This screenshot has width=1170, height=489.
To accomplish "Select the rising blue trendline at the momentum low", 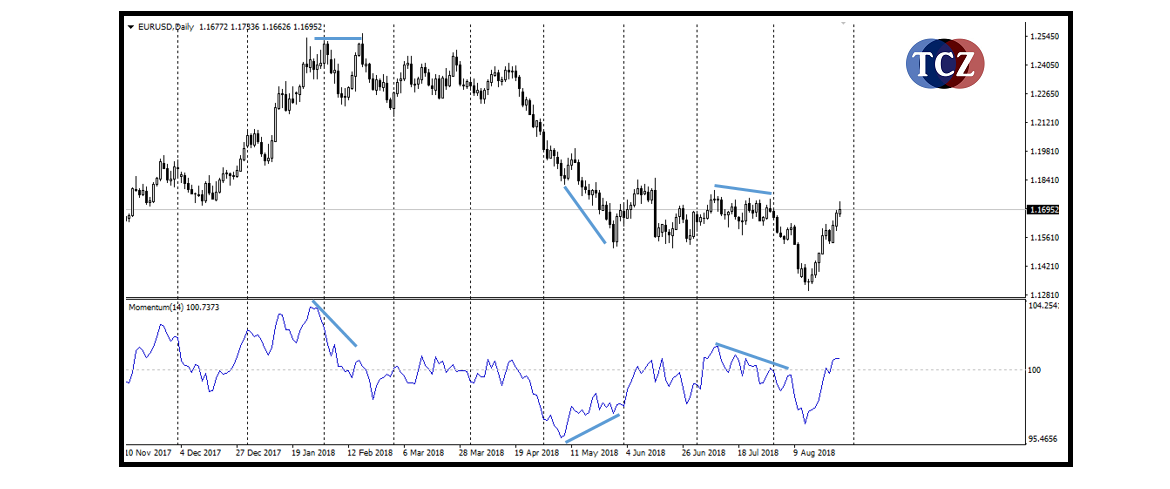I will [x=592, y=428].
